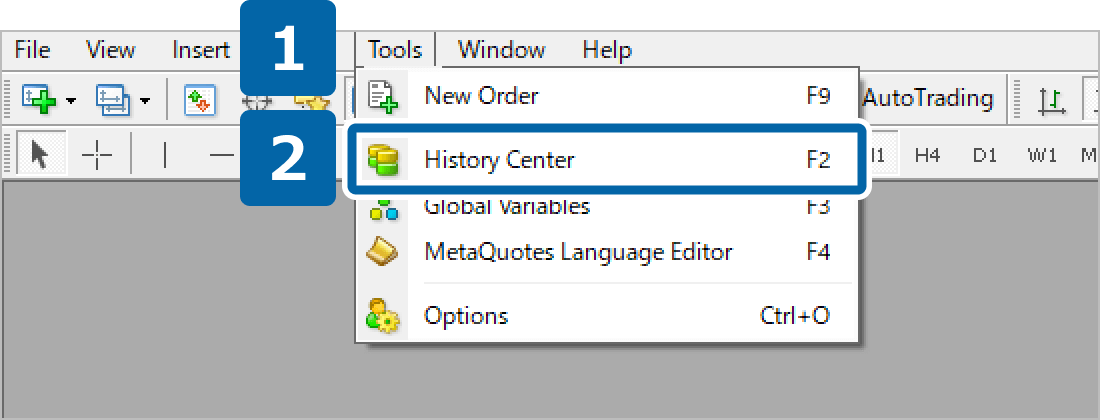Switch chart to bar chart icon
Screen dimensions: 1100x420
(x=1052, y=101)
